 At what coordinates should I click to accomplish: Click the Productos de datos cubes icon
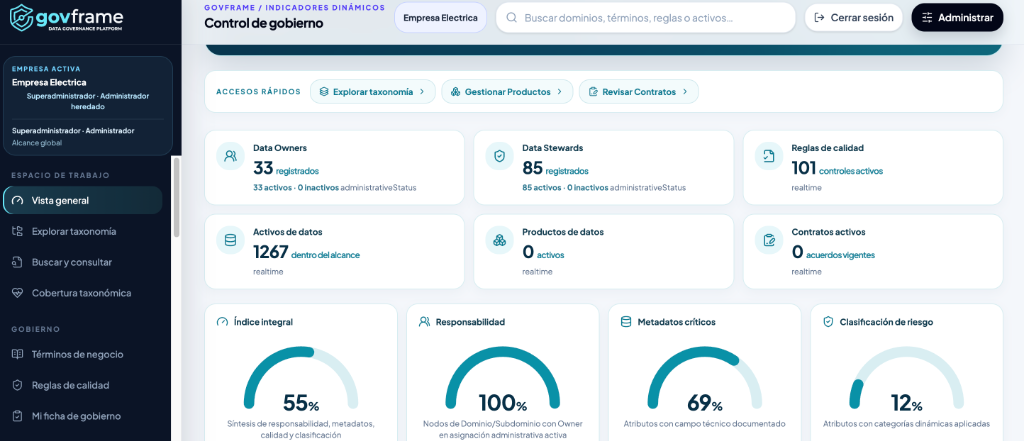[500, 240]
